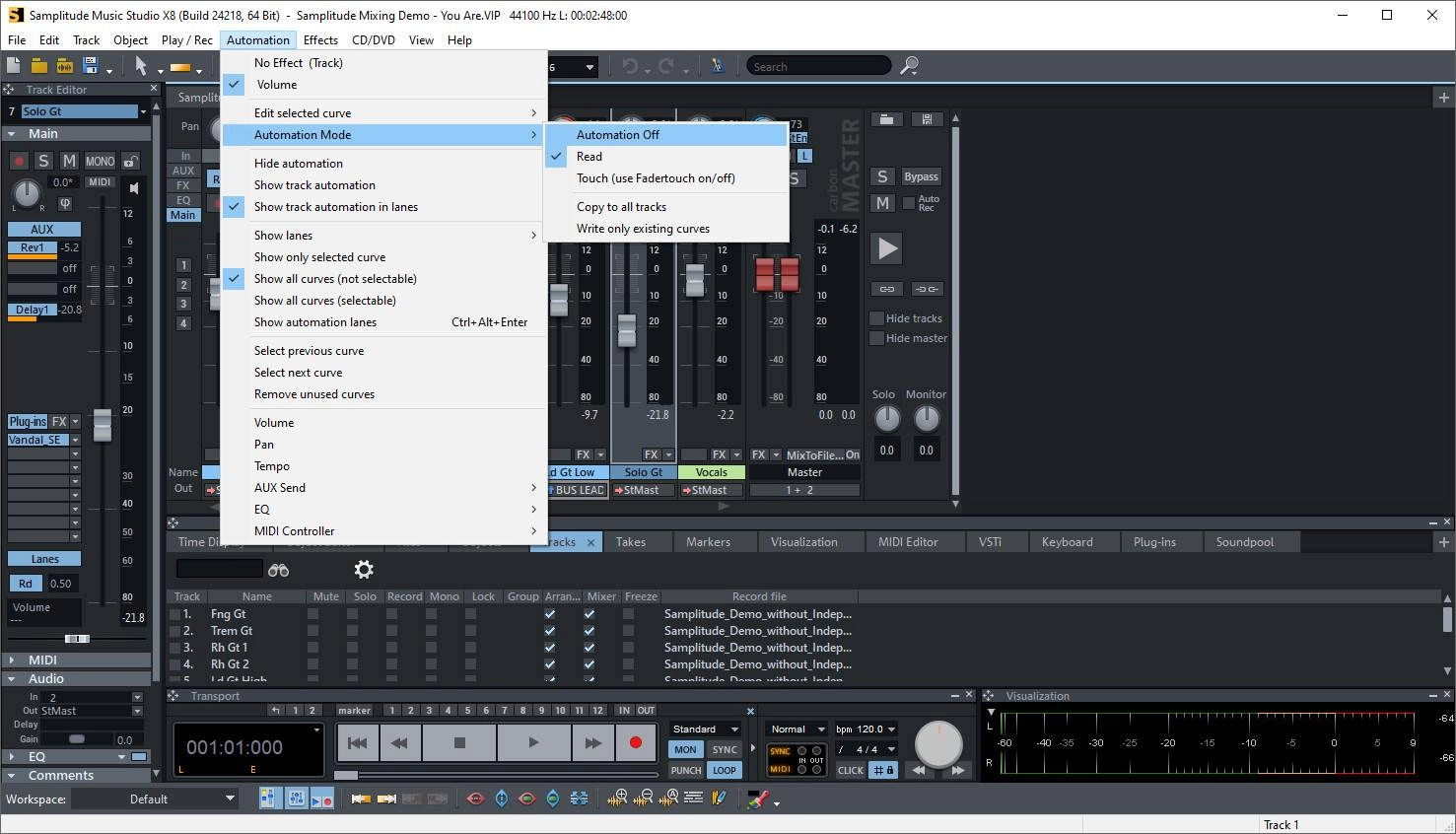This screenshot has height=834, width=1456.
Task: Stop playback with the transport stop button
Action: point(459,743)
